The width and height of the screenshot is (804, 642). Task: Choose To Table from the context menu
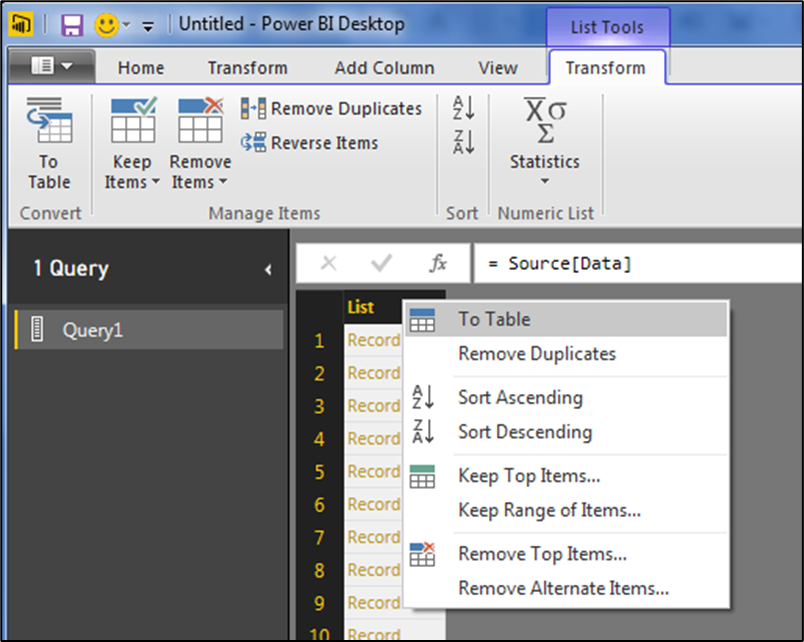566,319
